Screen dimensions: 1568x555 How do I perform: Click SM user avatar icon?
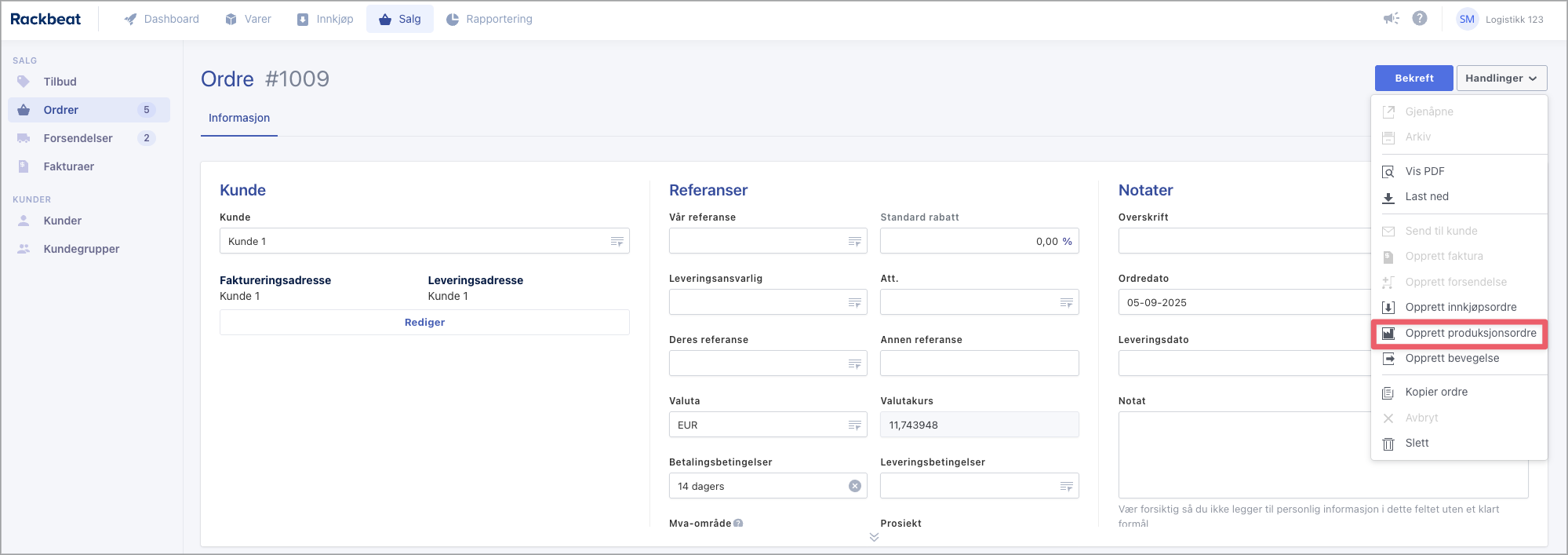tap(1467, 20)
